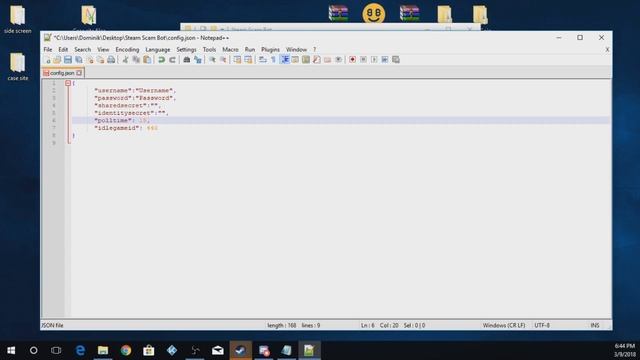Click the Save Recorded Macro icon
640x360 pixels.
pyautogui.click(x=396, y=60)
